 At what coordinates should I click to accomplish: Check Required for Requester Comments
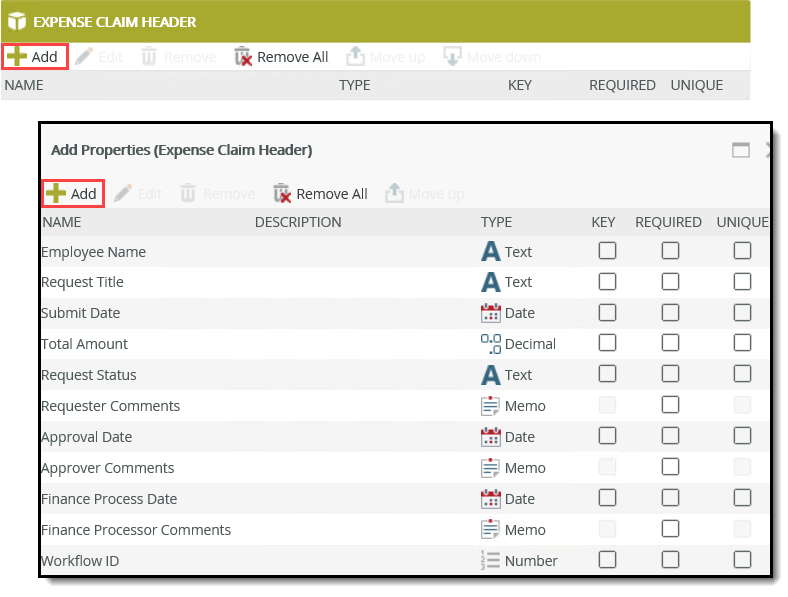tap(670, 405)
